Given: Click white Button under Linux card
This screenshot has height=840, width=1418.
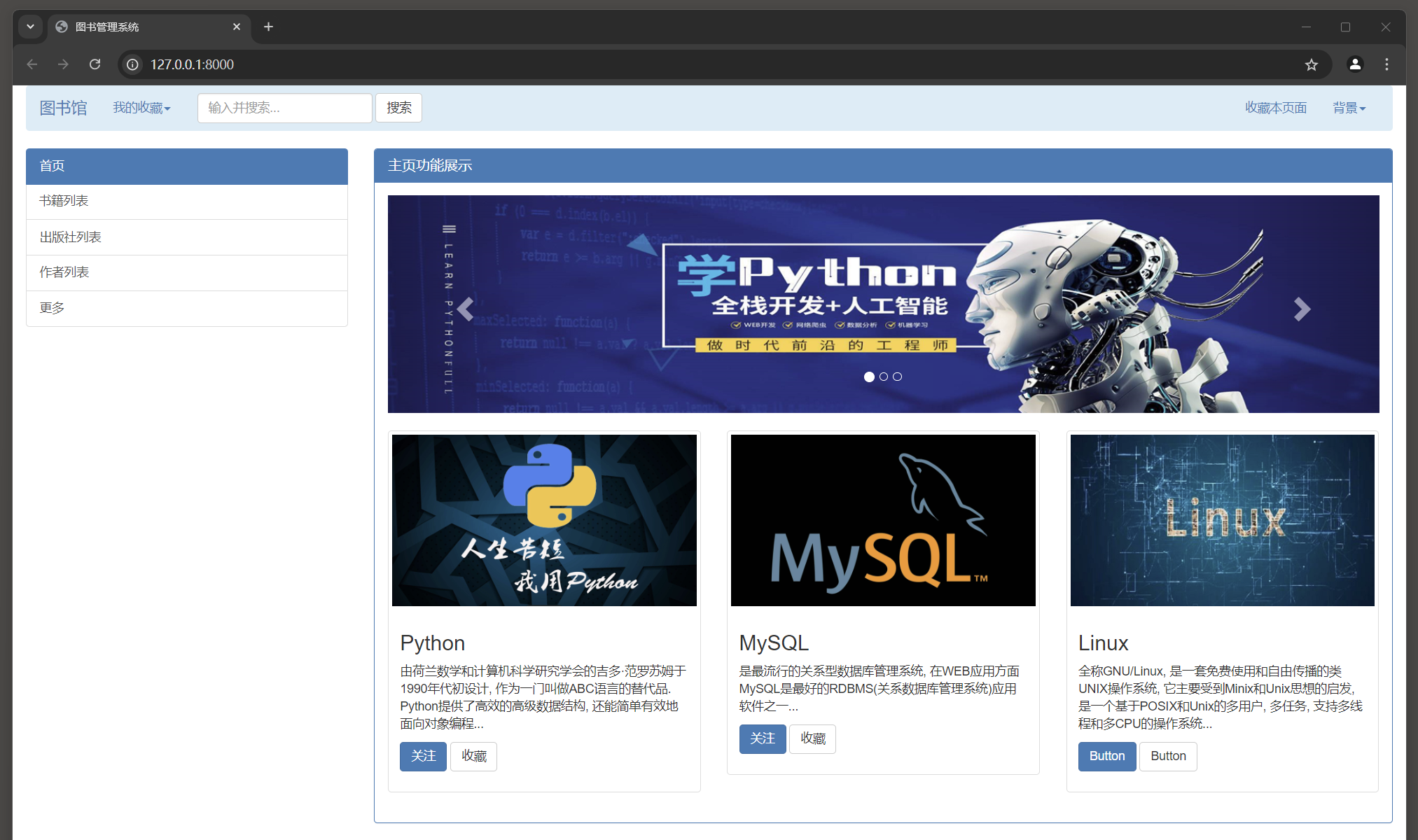Looking at the screenshot, I should [1168, 757].
